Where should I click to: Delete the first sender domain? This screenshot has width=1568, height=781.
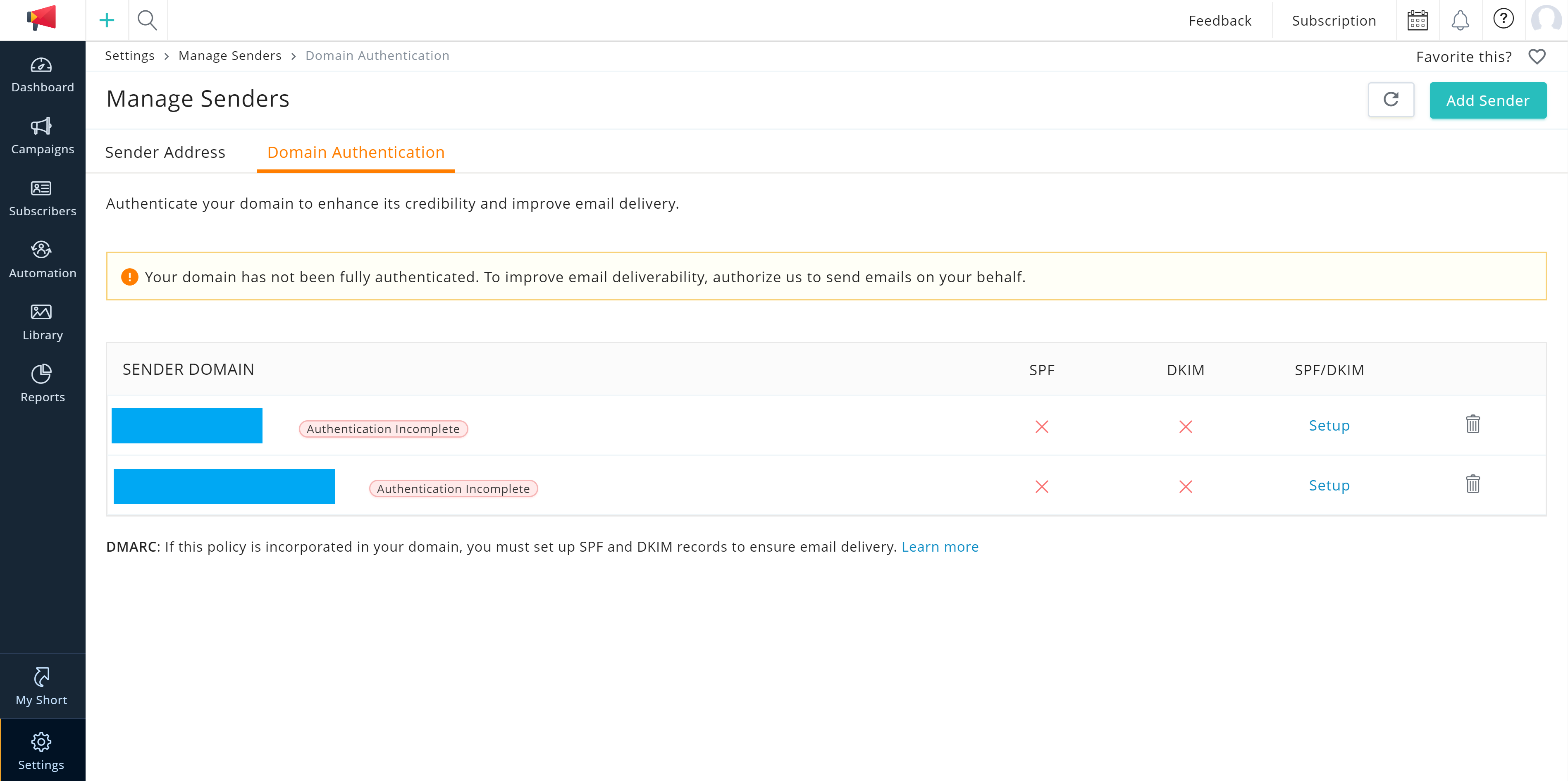tap(1473, 424)
